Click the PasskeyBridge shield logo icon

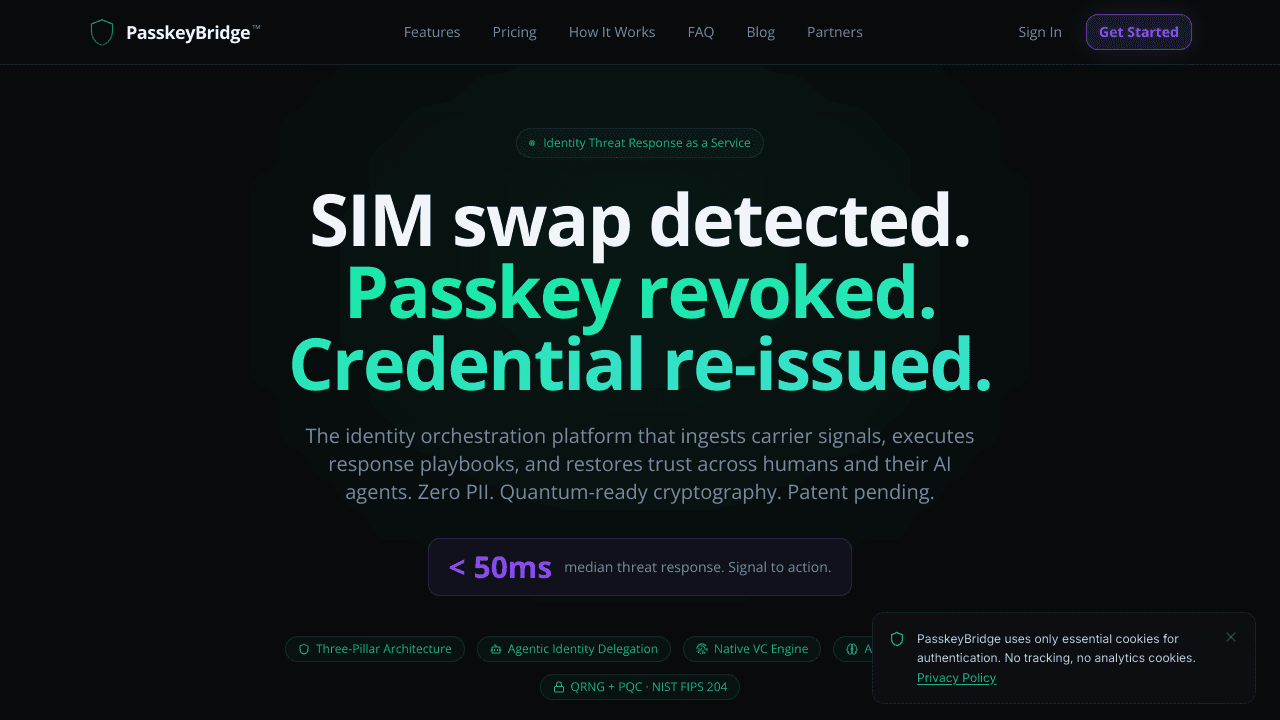click(x=102, y=32)
